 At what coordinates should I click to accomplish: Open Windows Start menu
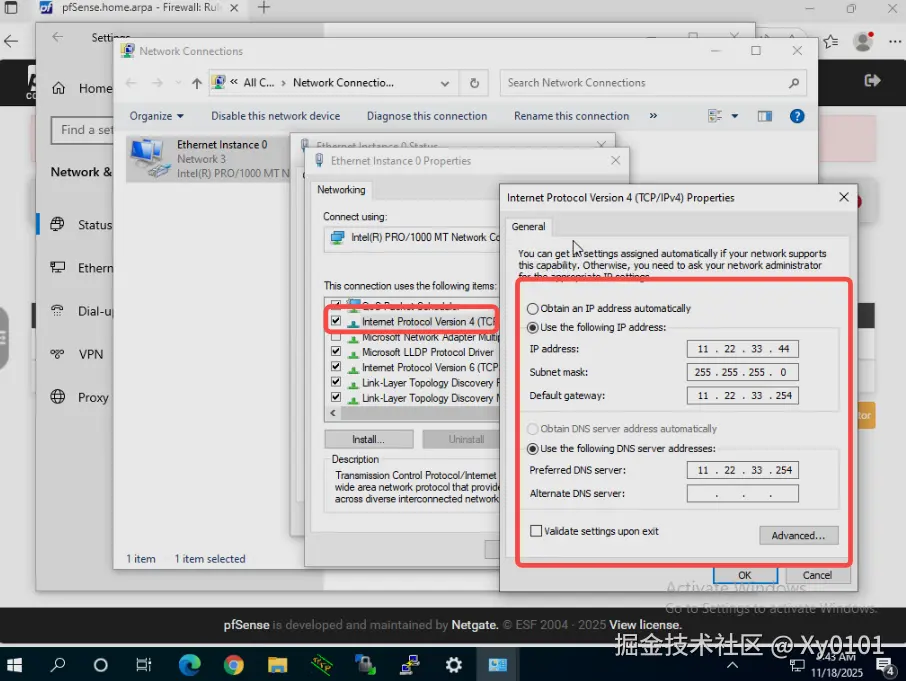(x=14, y=665)
